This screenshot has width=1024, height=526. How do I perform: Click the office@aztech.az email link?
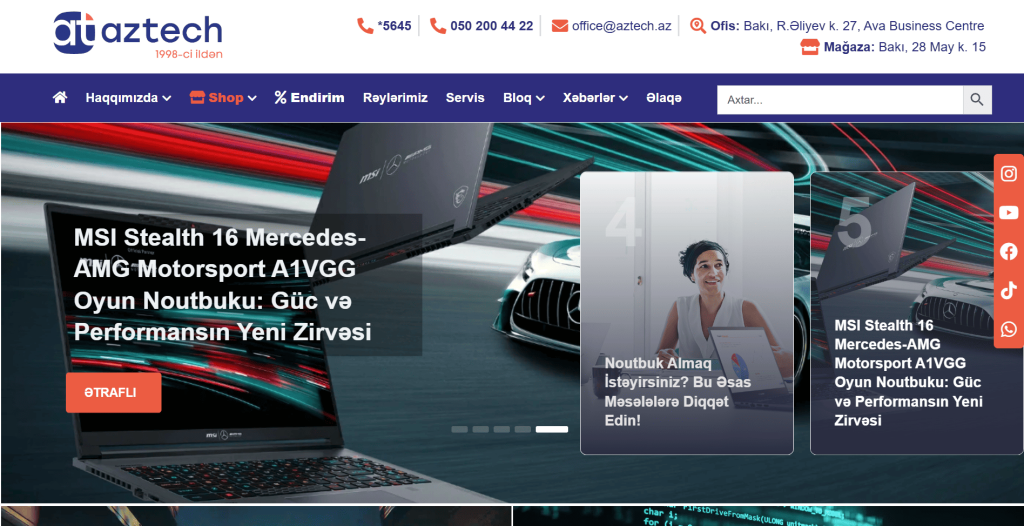click(620, 26)
